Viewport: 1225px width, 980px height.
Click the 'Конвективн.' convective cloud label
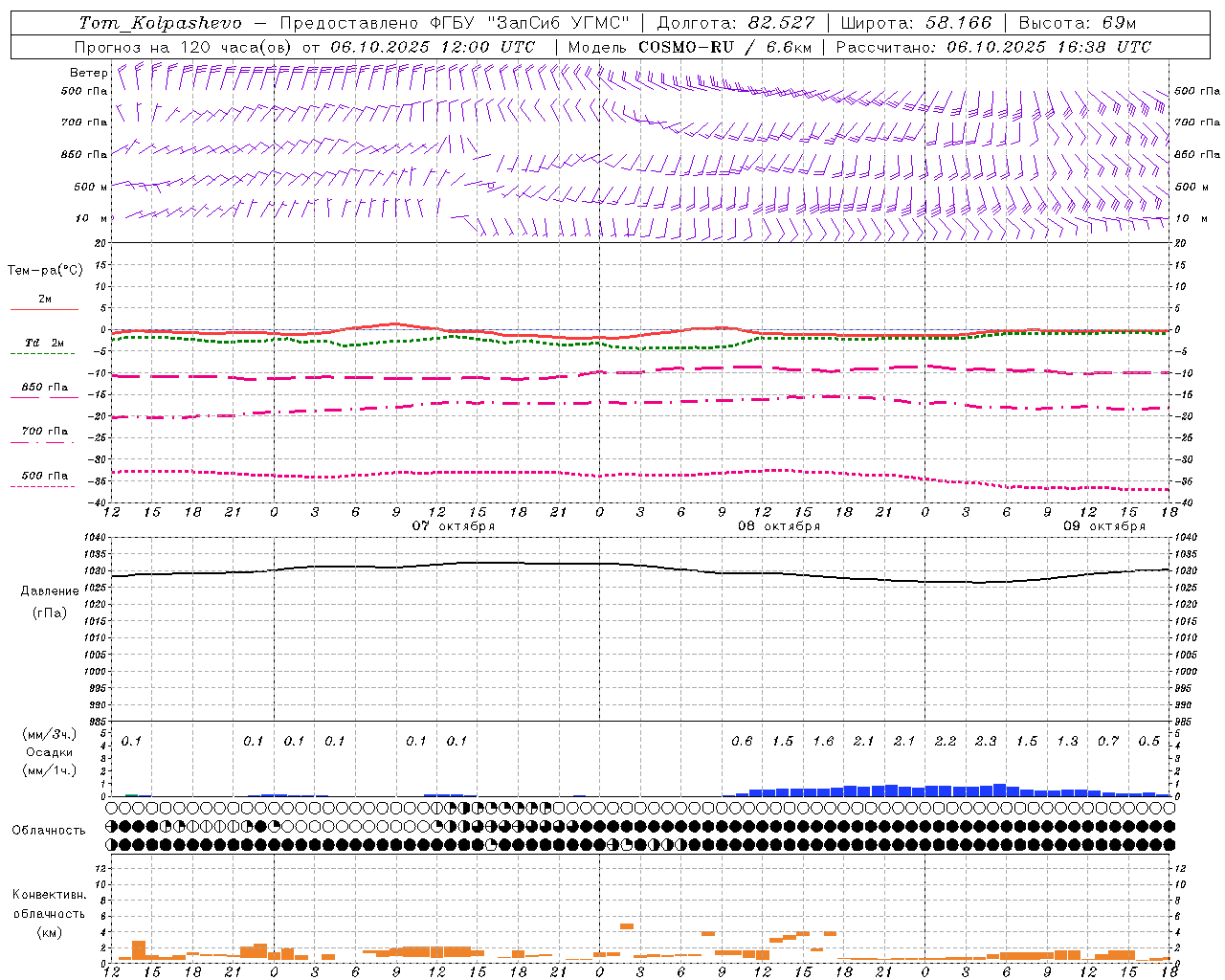coord(49,895)
